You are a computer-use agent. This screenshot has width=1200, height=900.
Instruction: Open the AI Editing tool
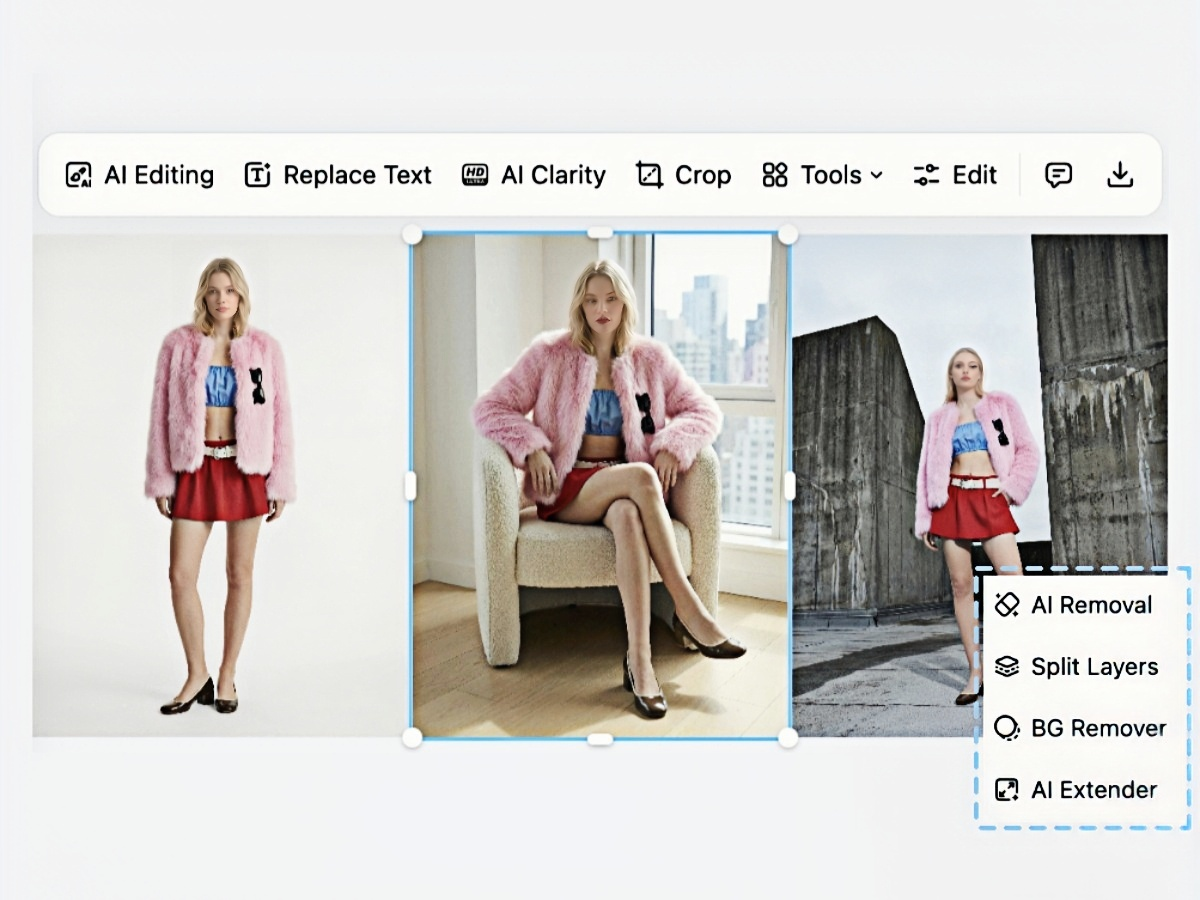click(x=138, y=175)
